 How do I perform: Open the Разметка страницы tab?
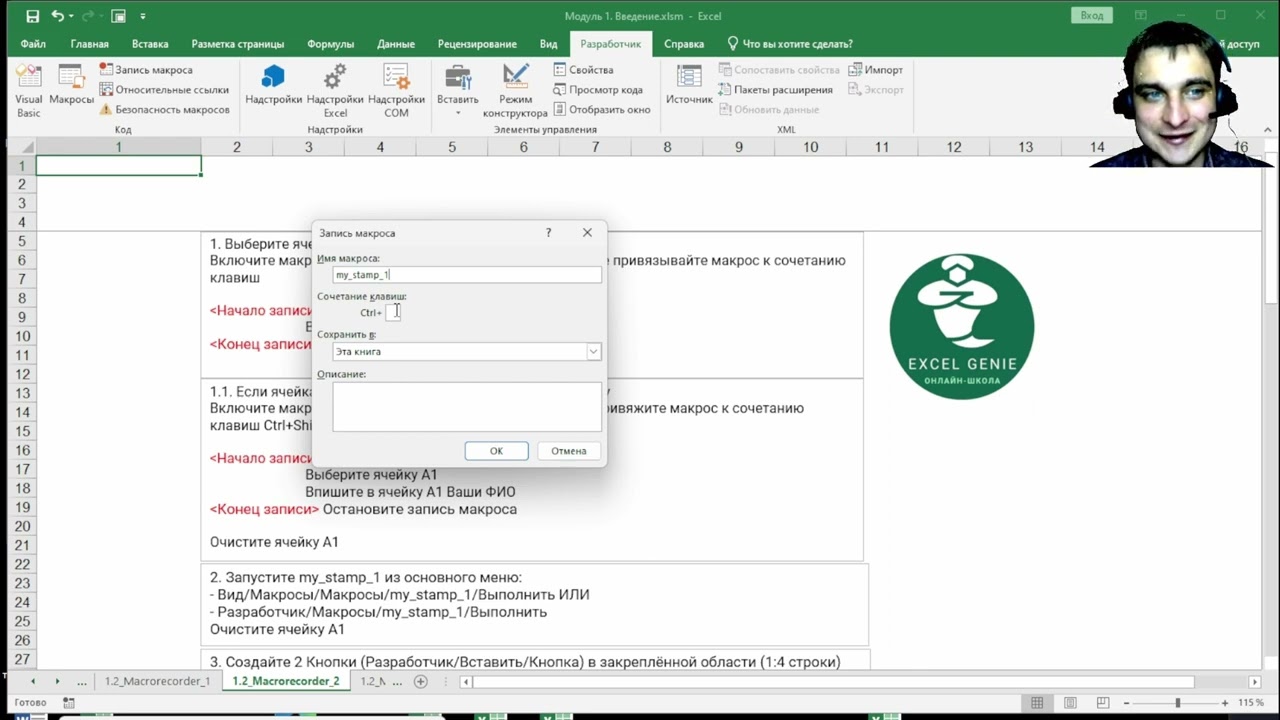click(x=238, y=44)
